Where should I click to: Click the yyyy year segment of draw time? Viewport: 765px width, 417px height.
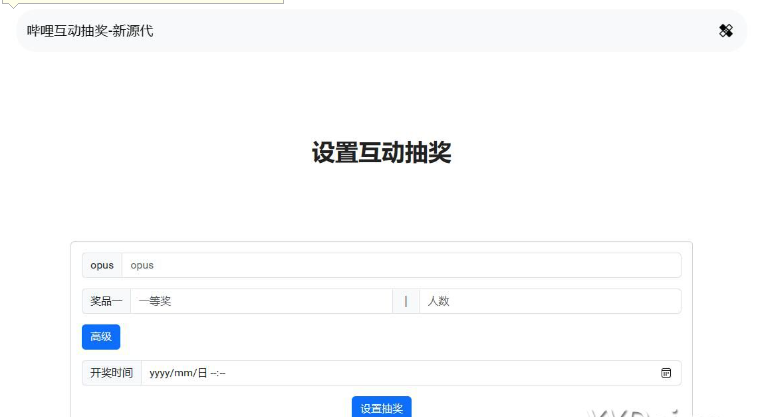[160, 373]
